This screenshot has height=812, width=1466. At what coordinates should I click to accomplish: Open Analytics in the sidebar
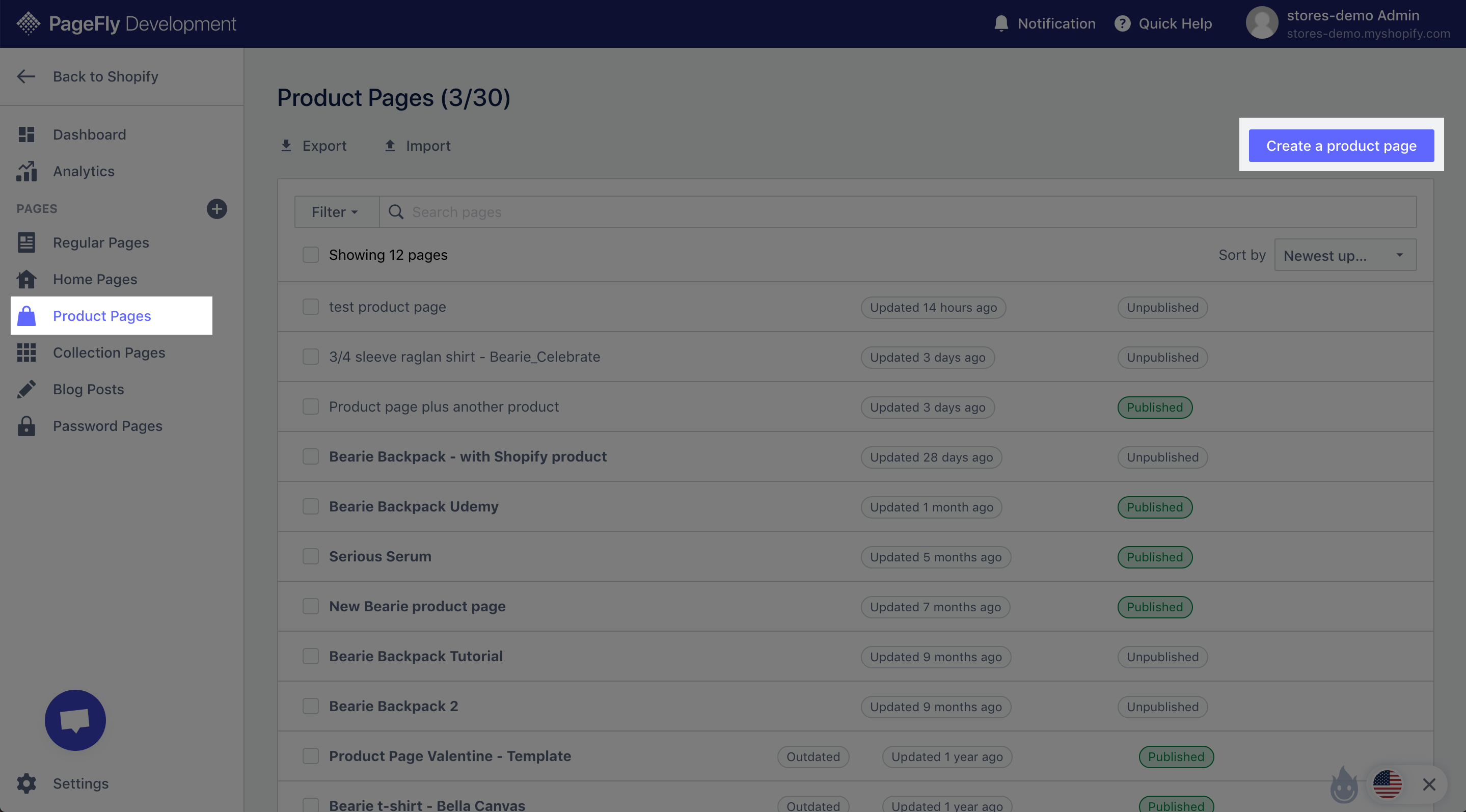[84, 171]
